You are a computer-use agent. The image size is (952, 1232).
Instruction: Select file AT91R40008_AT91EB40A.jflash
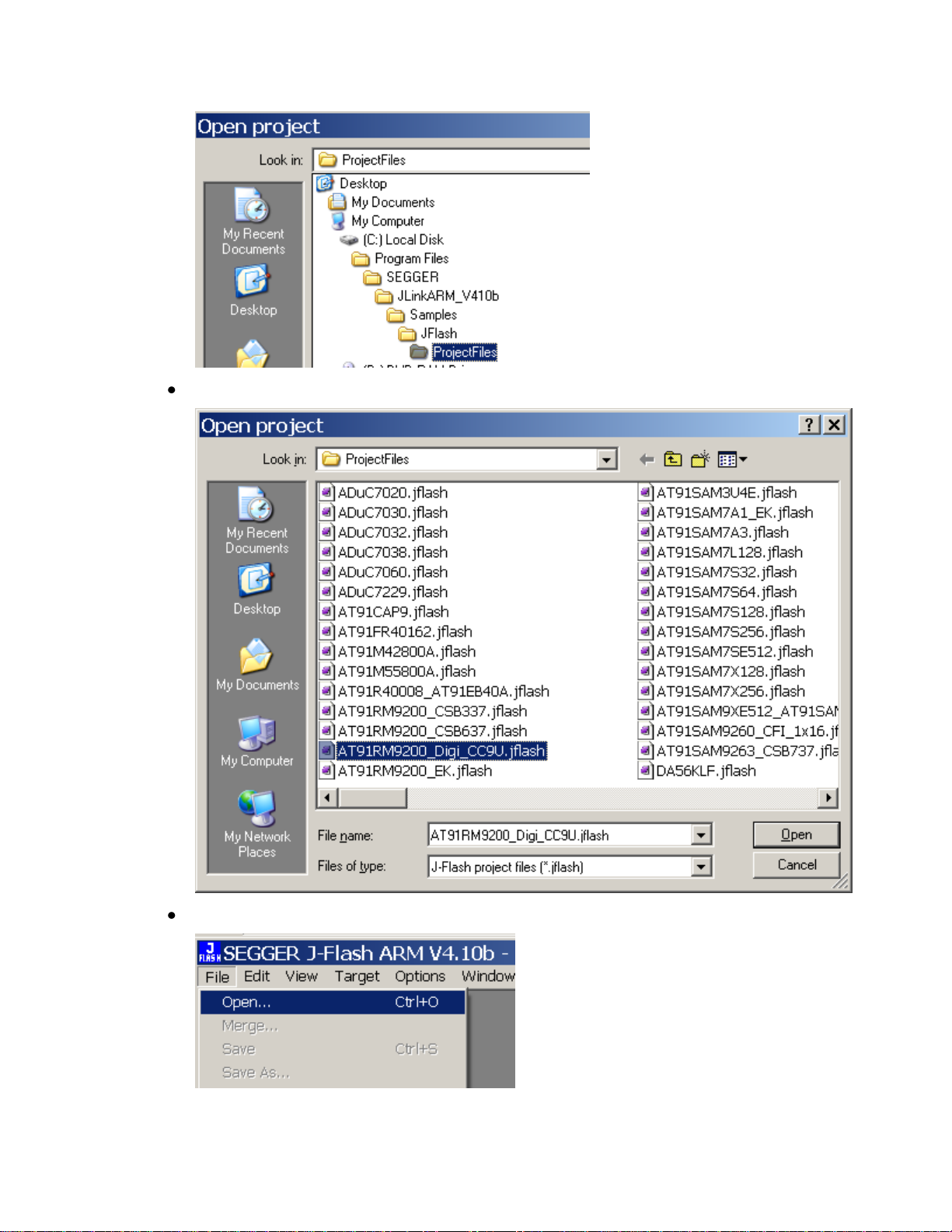435,692
